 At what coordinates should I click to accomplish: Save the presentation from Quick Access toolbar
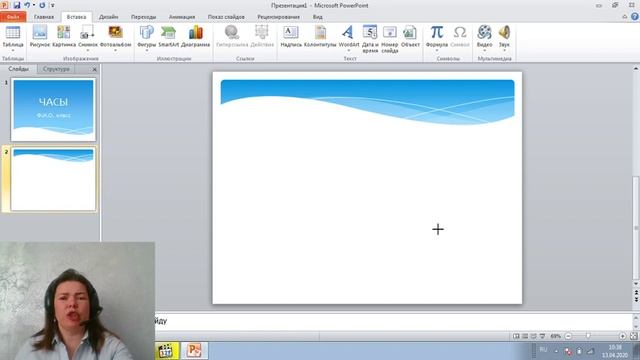tap(17, 5)
